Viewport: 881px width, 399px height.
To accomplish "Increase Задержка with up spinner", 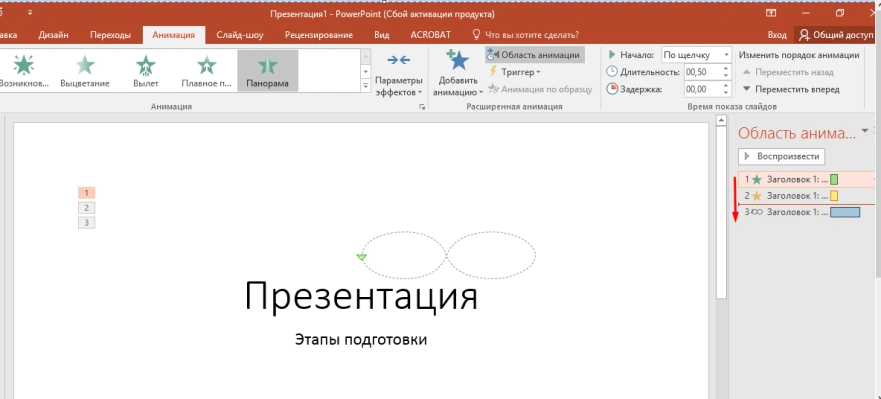I will pos(726,85).
